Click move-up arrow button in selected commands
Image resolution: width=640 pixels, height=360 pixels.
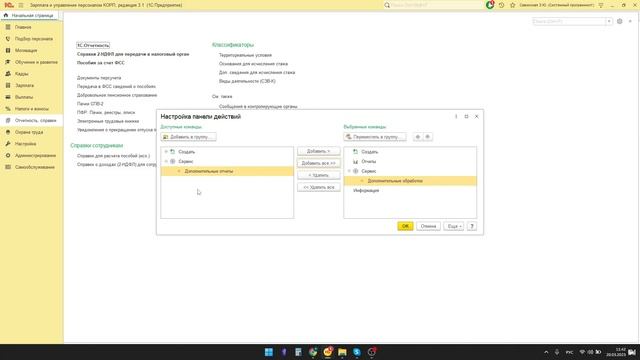point(418,137)
